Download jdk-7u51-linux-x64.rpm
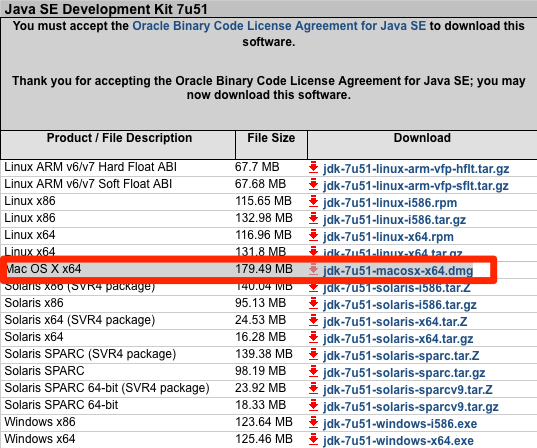Image resolution: width=537 pixels, height=448 pixels. (x=388, y=237)
